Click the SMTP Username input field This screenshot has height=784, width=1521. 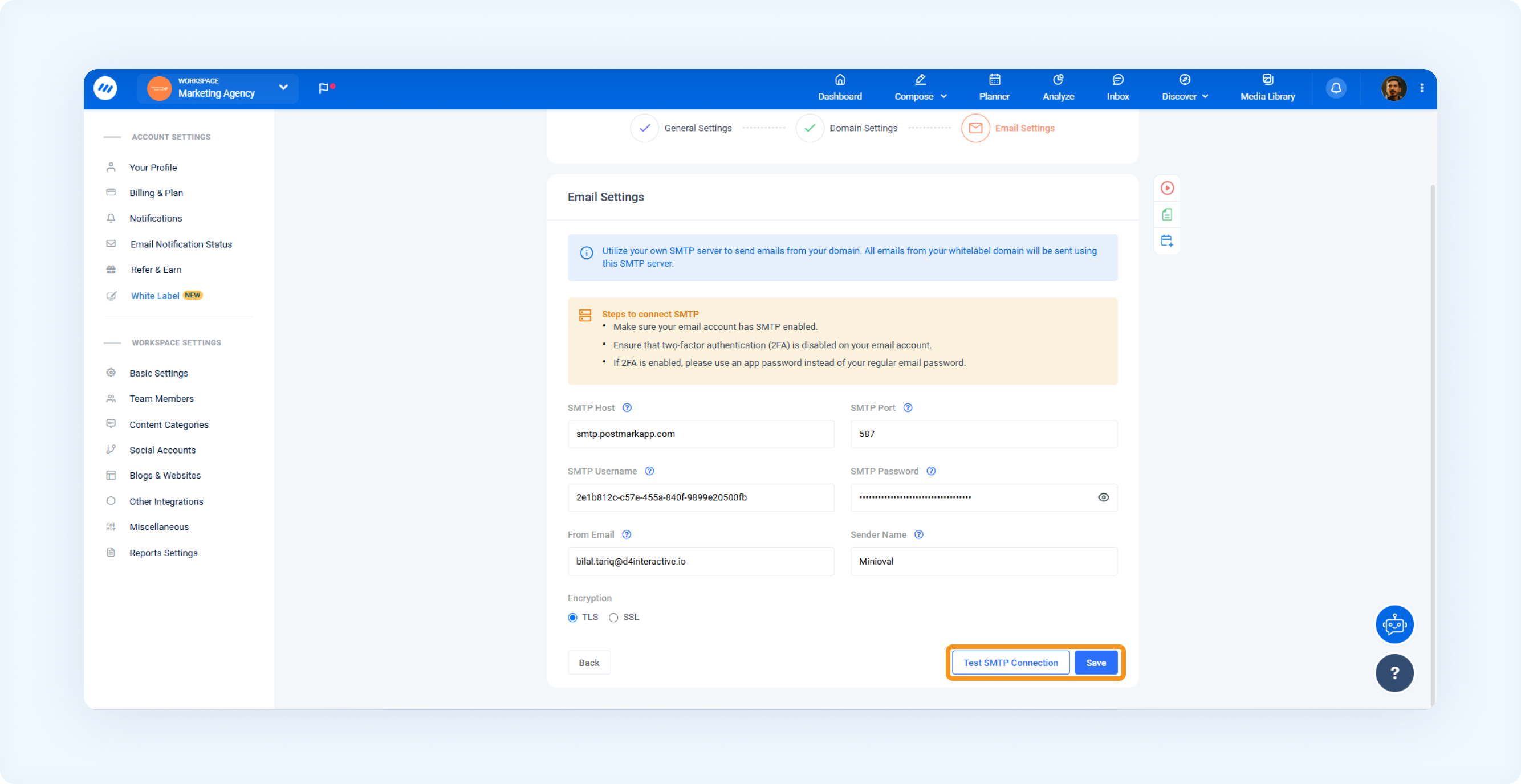pyautogui.click(x=701, y=497)
